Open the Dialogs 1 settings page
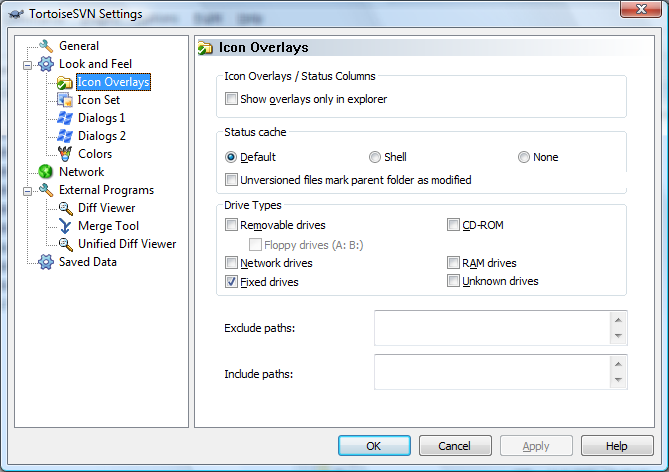The height and width of the screenshot is (472, 669). (x=102, y=118)
